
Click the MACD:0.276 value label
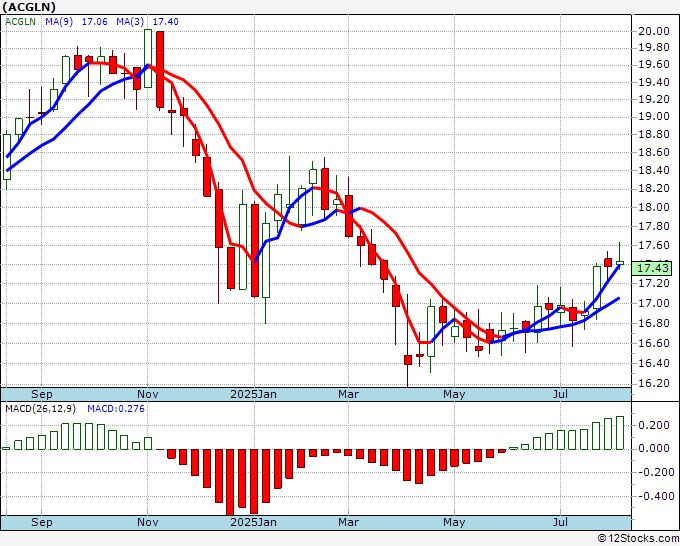pos(116,409)
